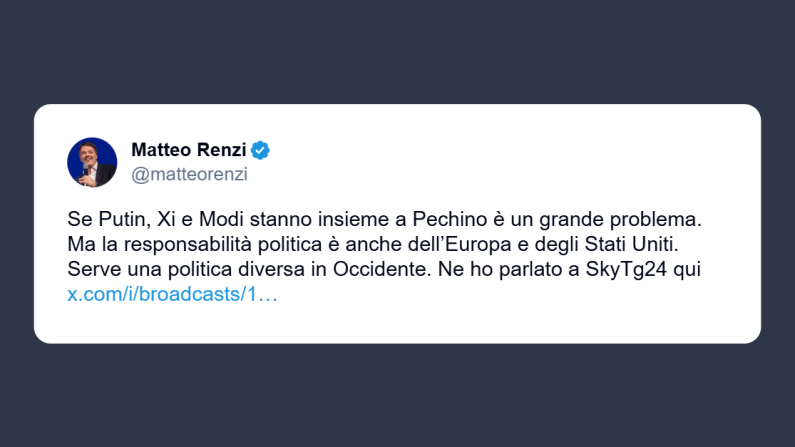
Task: Click Matteo Renzi's profile avatar
Action: click(92, 162)
